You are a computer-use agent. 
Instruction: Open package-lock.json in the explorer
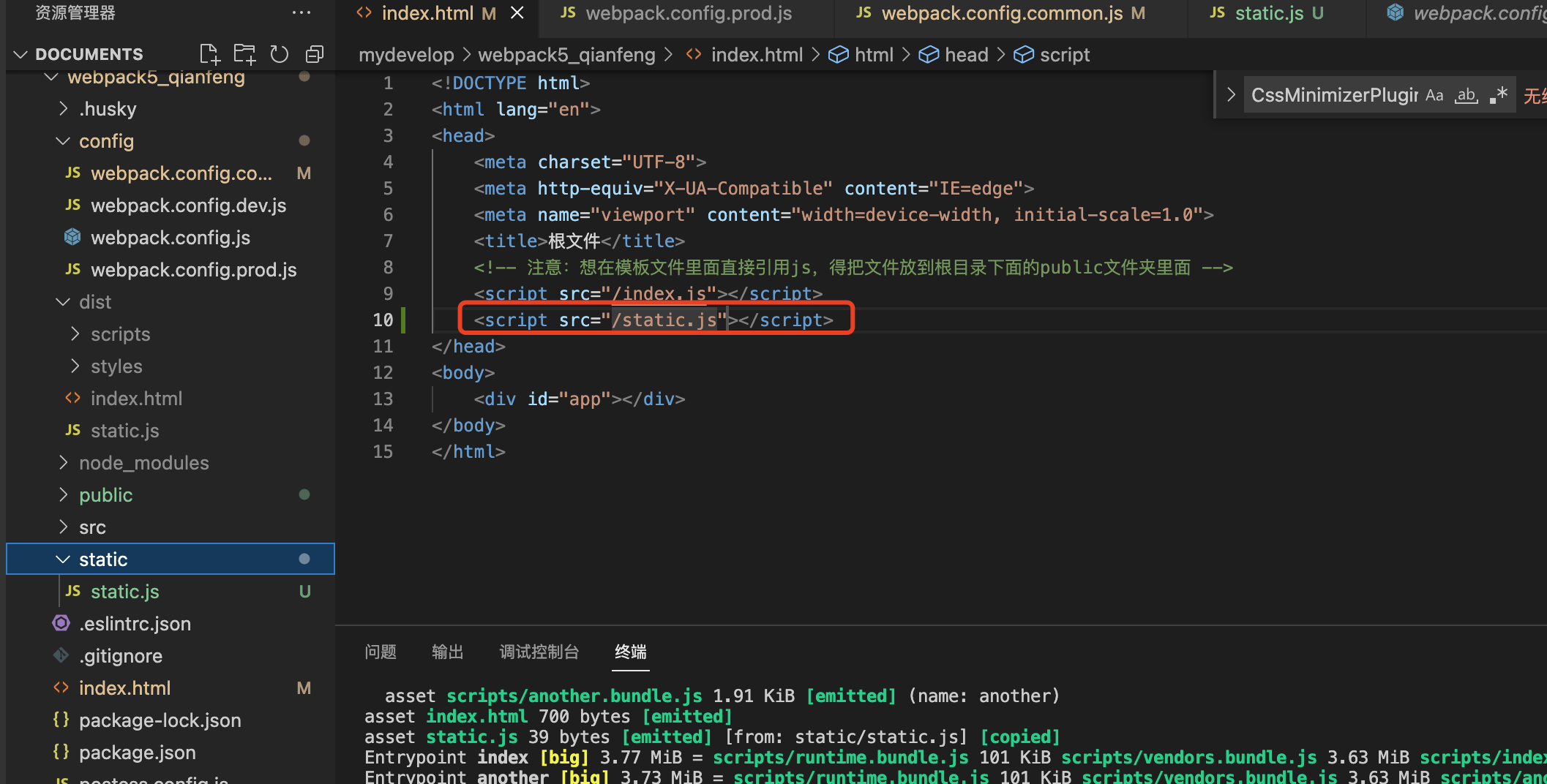coord(160,720)
